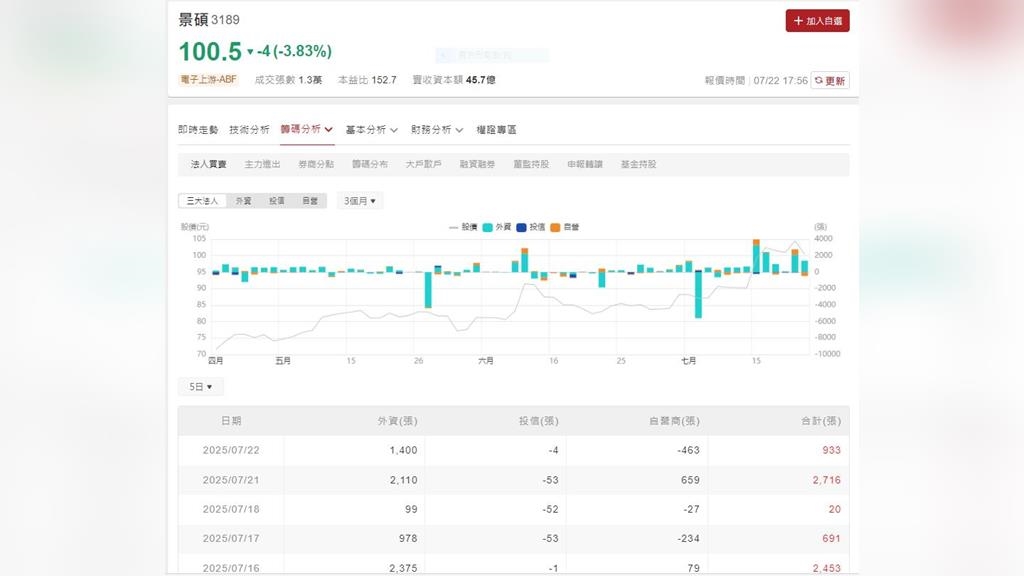Toggle the 投信 dark blue legend marker
This screenshot has height=576, width=1024.
(521, 227)
